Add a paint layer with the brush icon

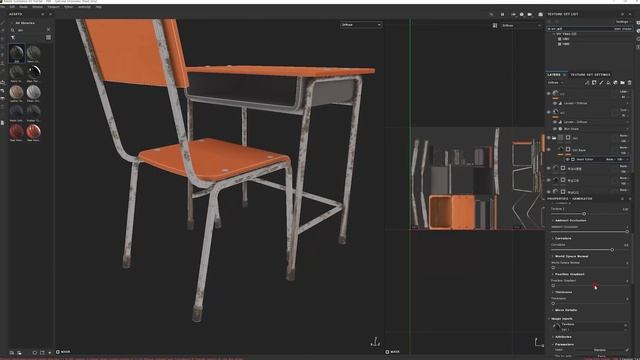click(601, 83)
